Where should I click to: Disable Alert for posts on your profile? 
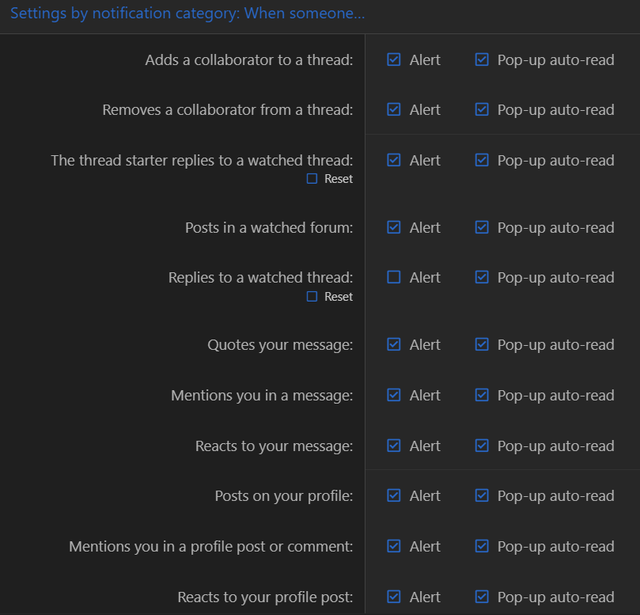click(x=394, y=496)
